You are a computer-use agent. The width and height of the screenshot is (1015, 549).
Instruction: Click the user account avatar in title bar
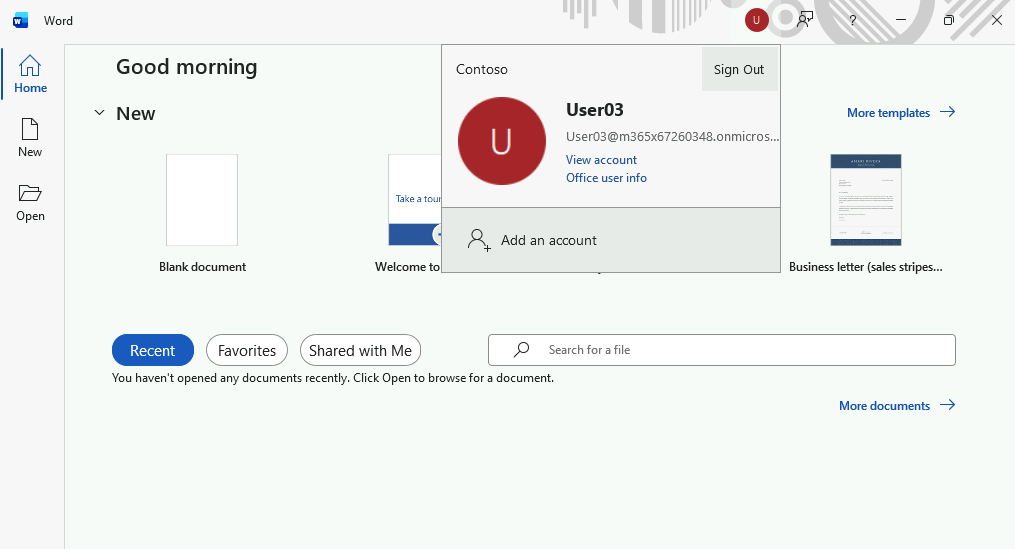[756, 20]
